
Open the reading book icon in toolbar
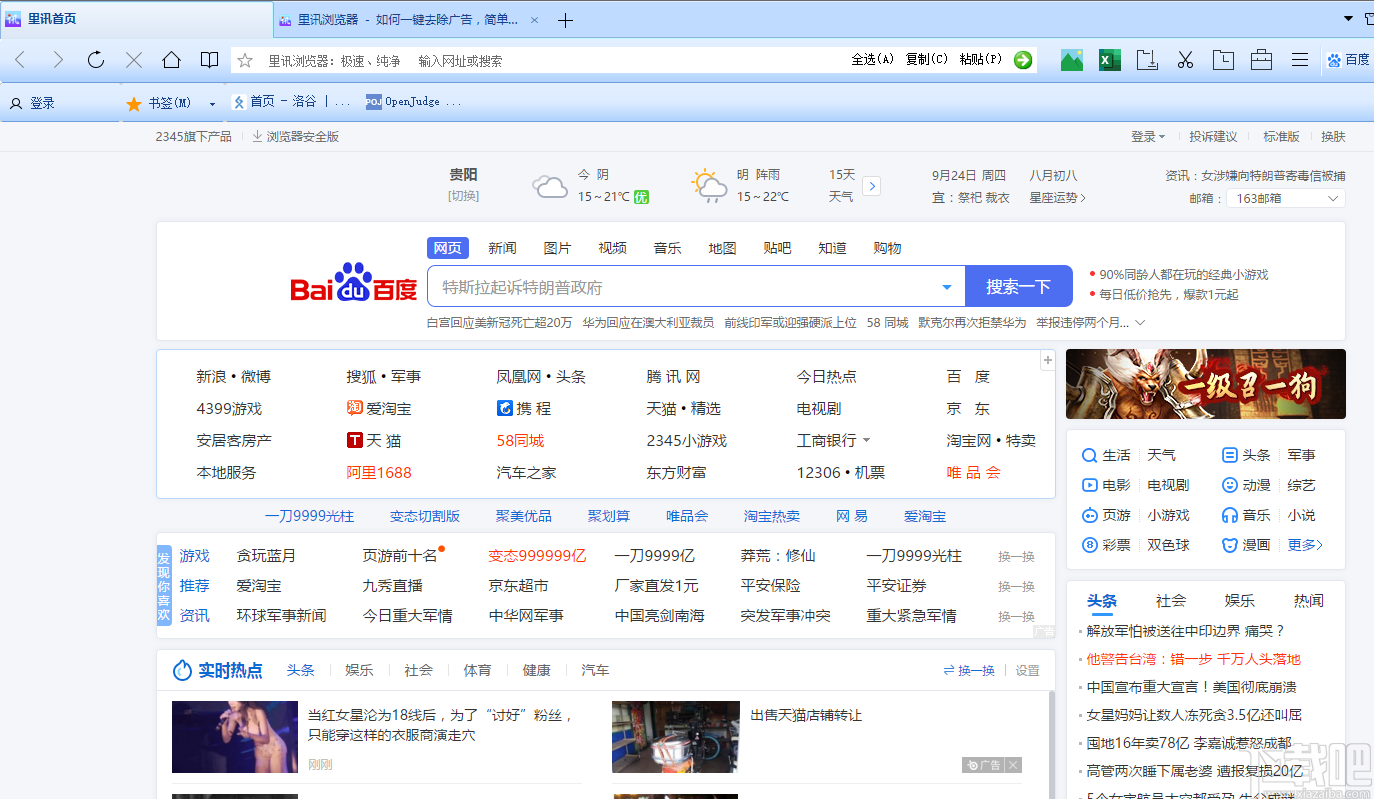pyautogui.click(x=209, y=60)
